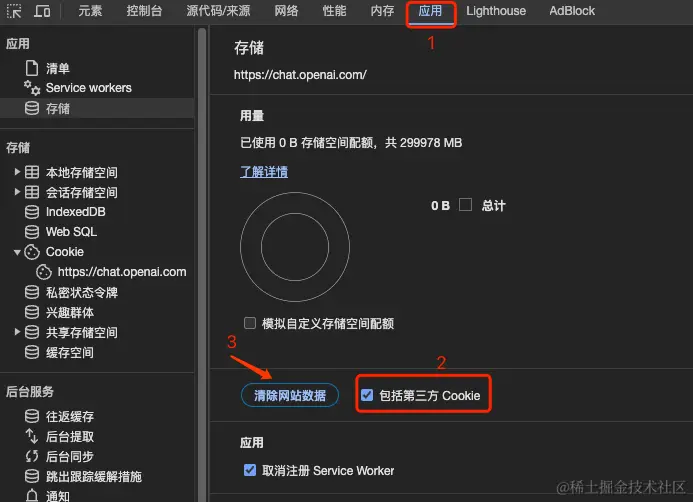Enable 模拟自定义存储空间配额 checkbox
The width and height of the screenshot is (693, 502).
[250, 323]
